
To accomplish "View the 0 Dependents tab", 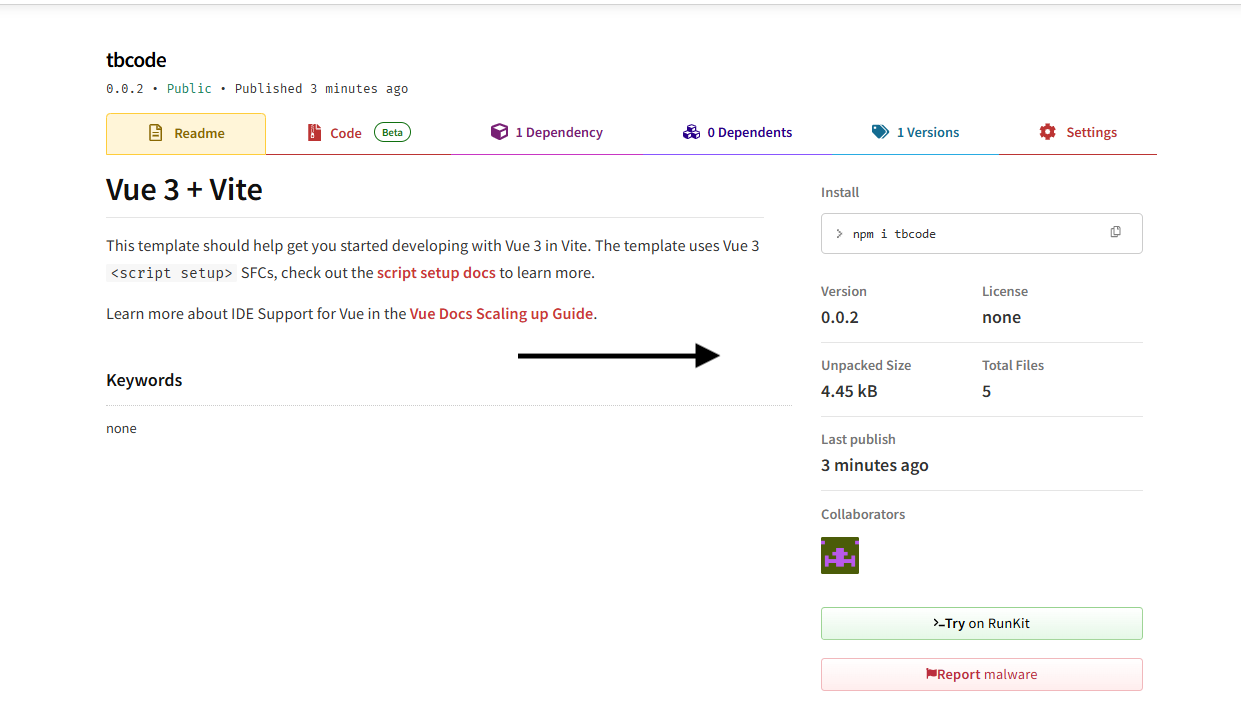I will click(749, 132).
